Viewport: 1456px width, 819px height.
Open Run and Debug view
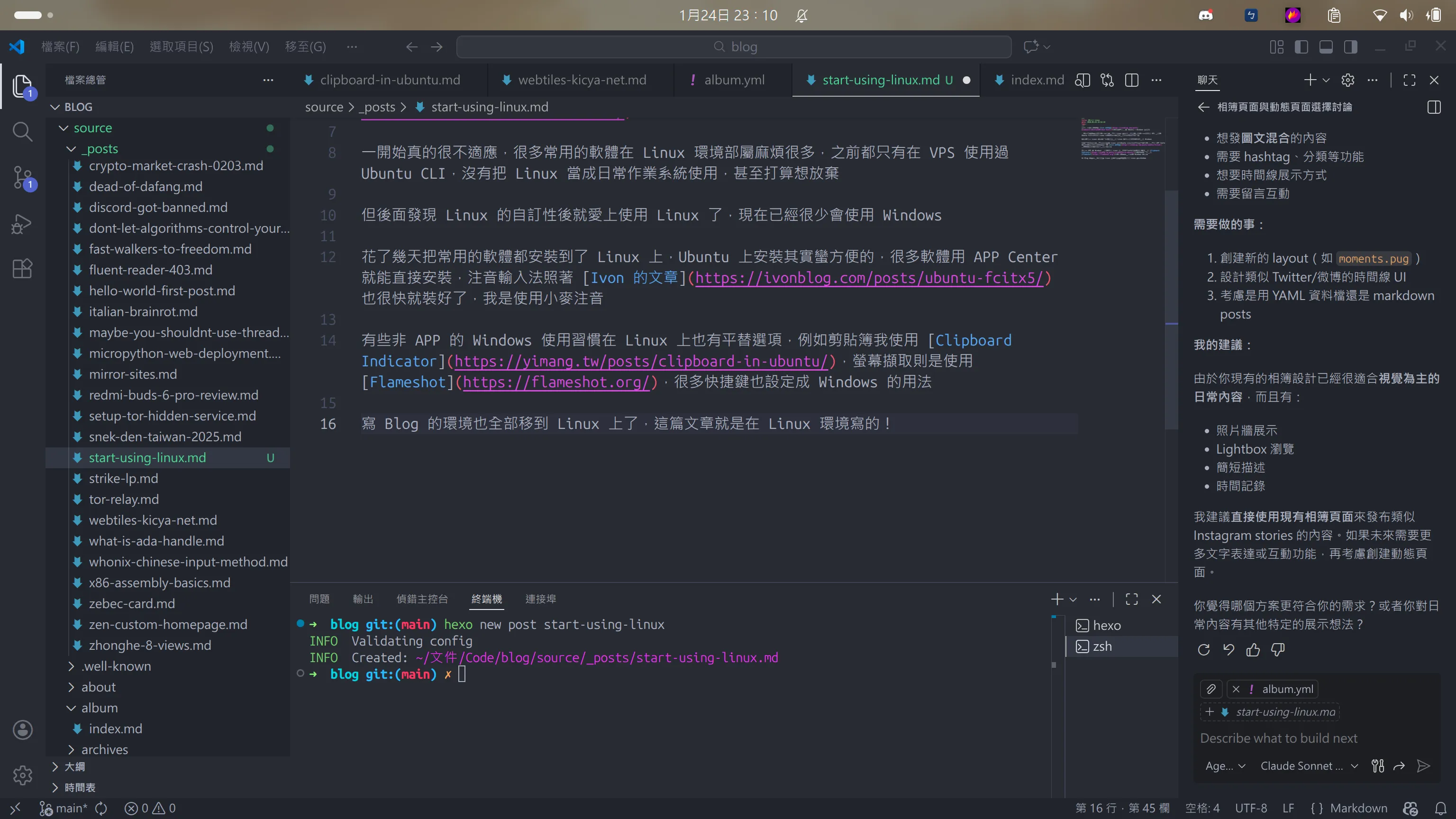click(x=22, y=224)
